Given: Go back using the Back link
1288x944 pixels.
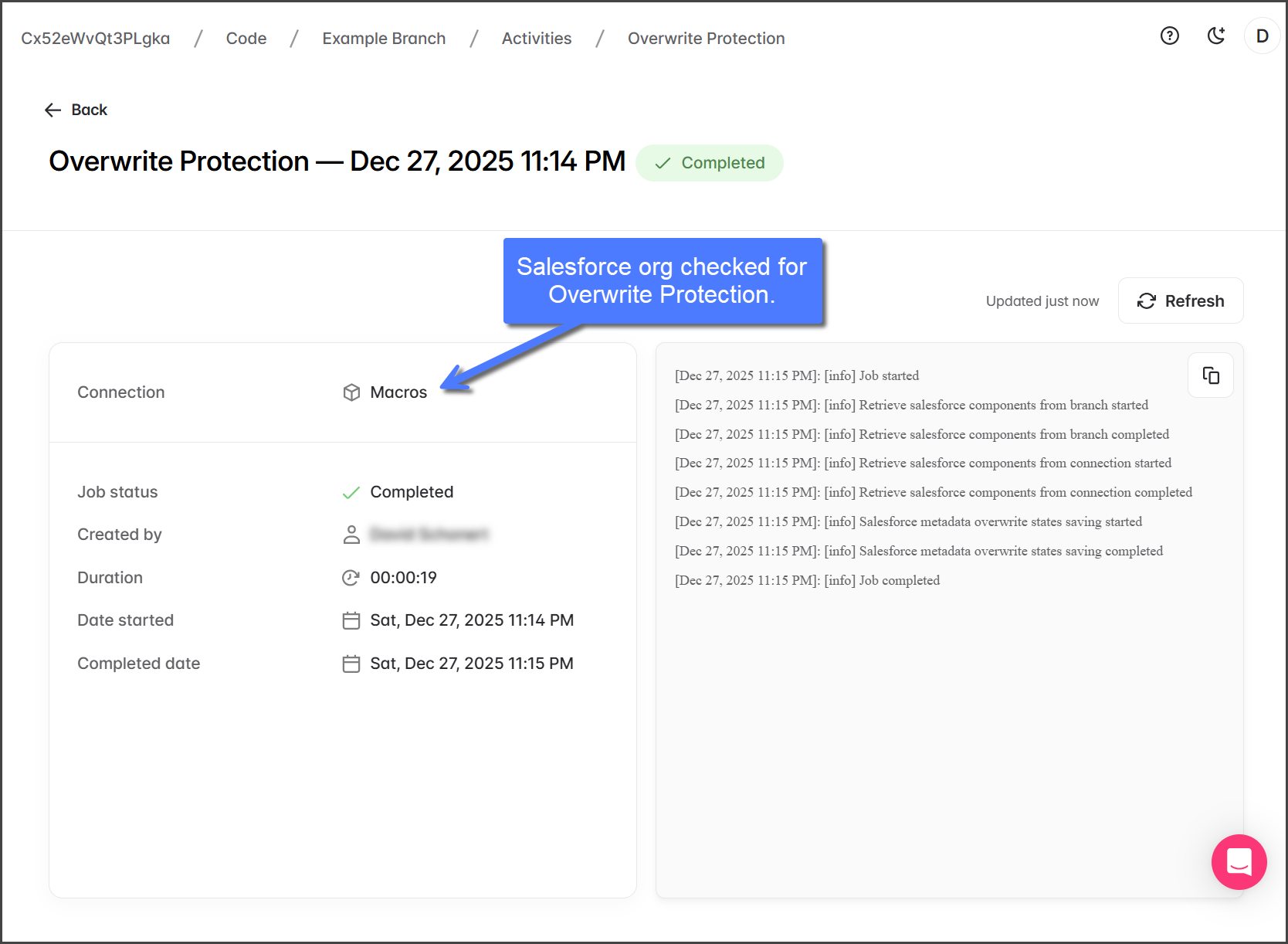Looking at the screenshot, I should point(76,110).
